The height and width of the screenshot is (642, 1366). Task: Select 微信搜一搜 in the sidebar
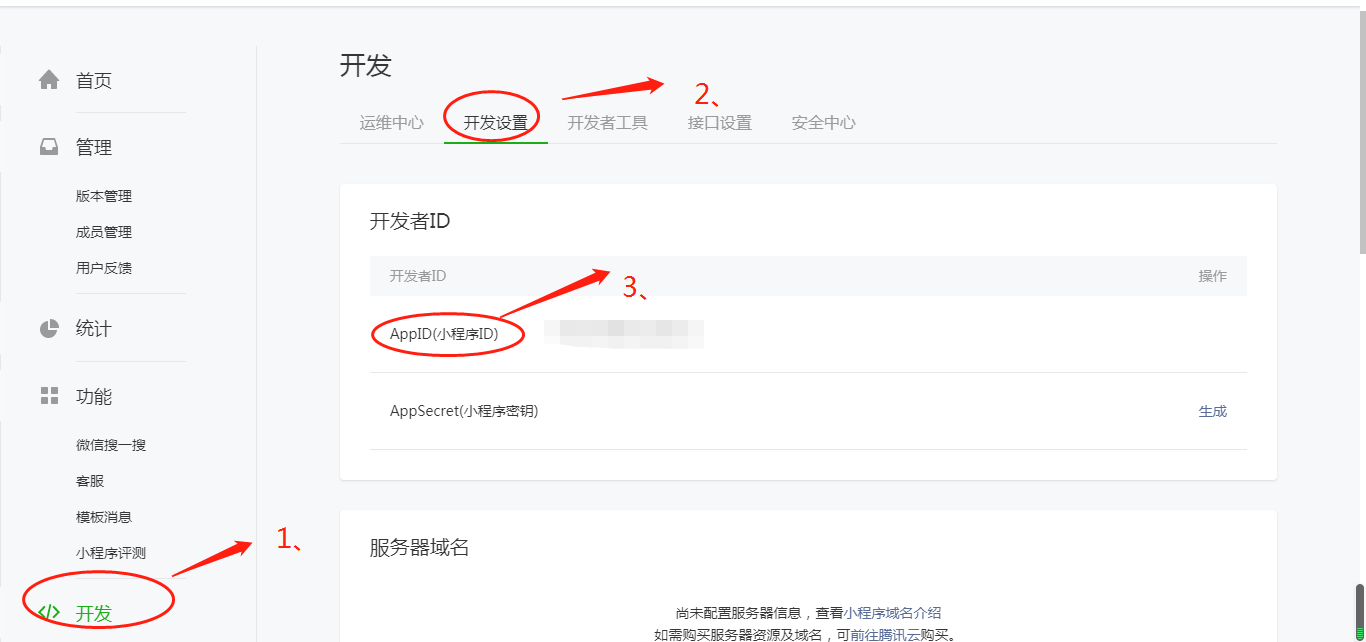tap(111, 445)
